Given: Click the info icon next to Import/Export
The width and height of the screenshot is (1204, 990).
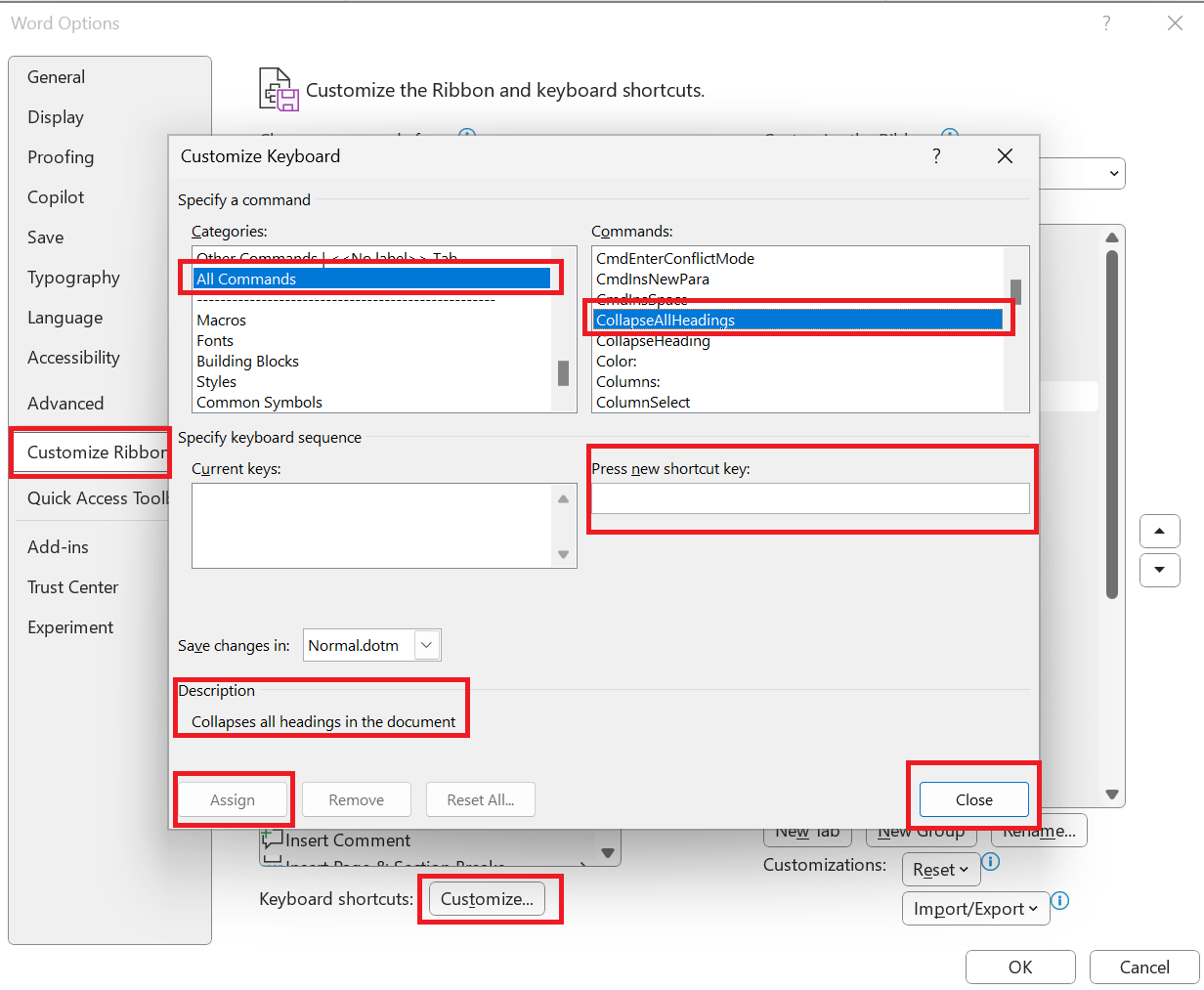Looking at the screenshot, I should [1060, 902].
